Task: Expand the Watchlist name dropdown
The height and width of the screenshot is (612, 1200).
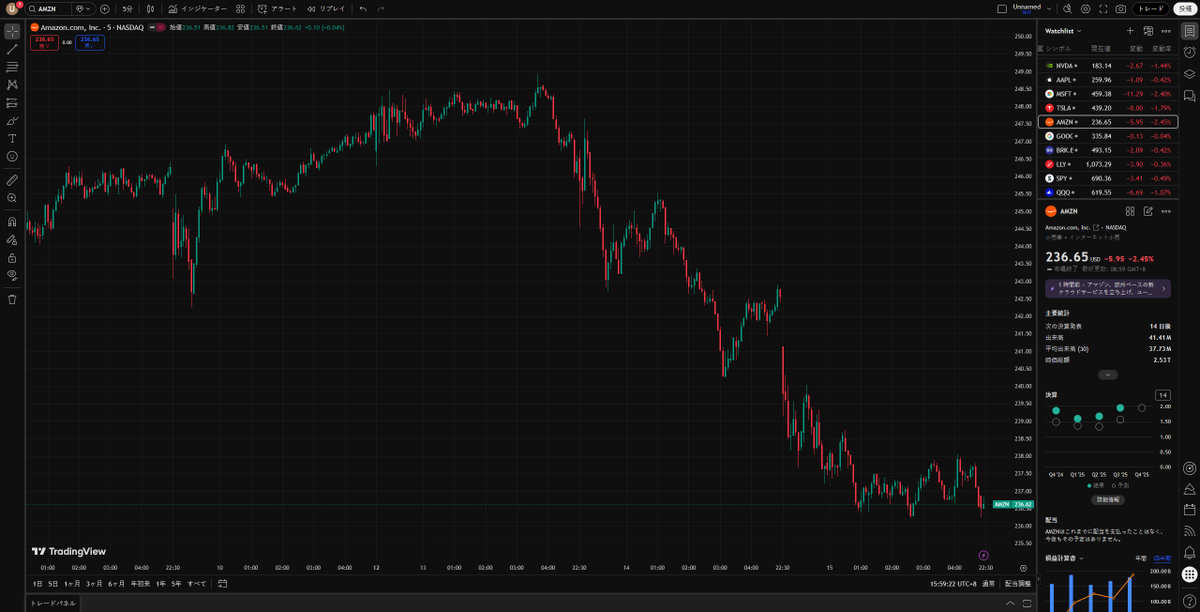Action: pos(1063,31)
